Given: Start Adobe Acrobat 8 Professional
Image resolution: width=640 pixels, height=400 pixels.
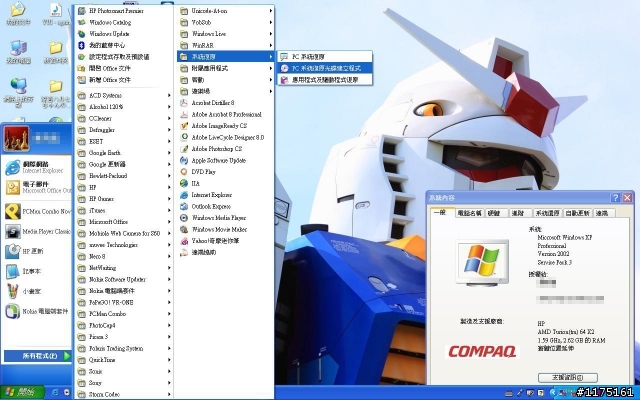Looking at the screenshot, I should 226,114.
